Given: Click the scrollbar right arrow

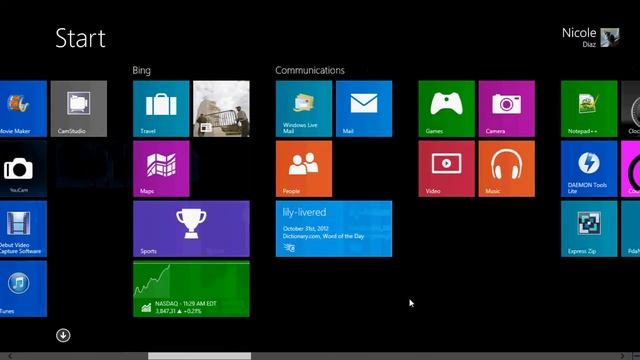Looking at the screenshot, I should 622,356.
